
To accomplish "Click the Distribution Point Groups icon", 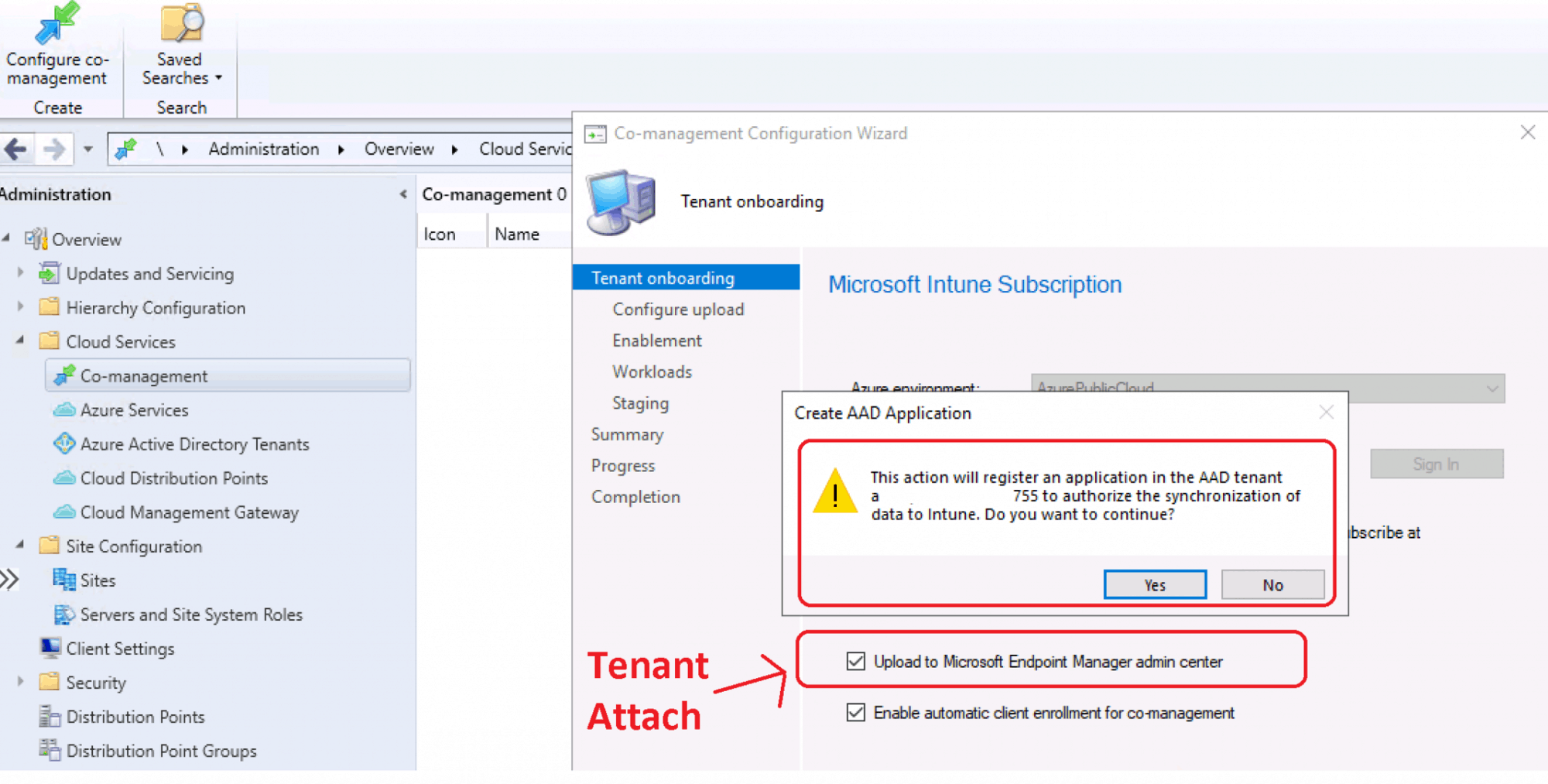I will [50, 750].
